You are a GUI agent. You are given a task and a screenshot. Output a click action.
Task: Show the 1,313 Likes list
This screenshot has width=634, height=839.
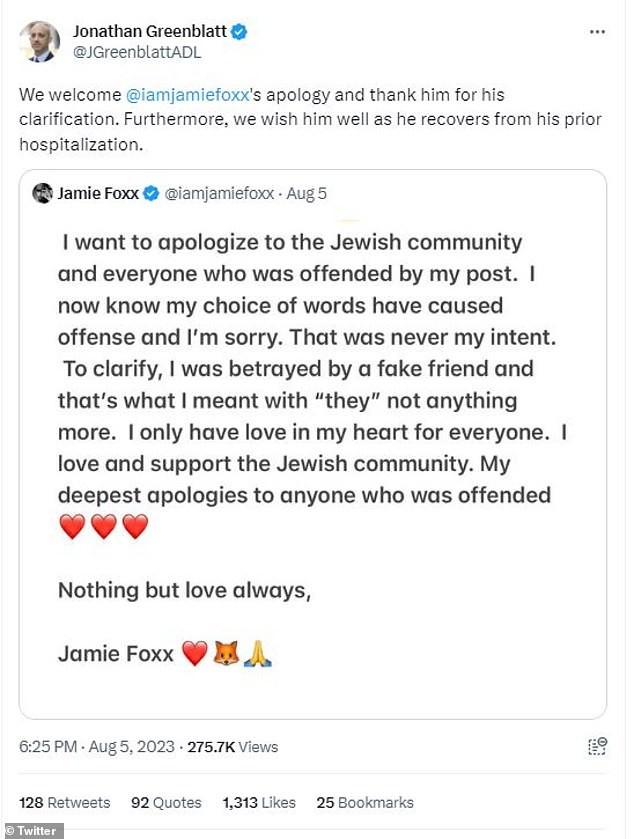point(259,803)
